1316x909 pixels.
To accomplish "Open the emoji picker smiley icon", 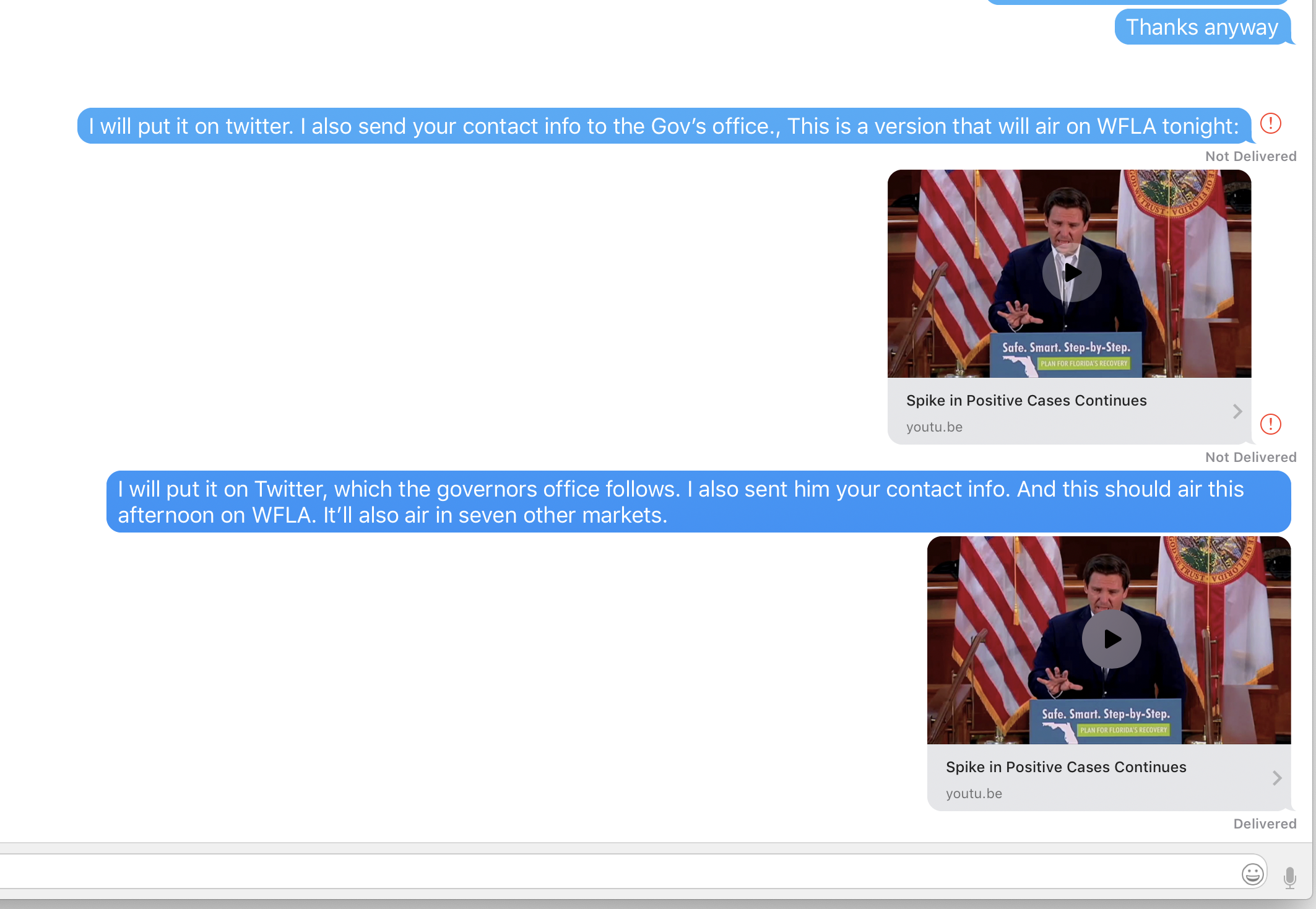I will pyautogui.click(x=1252, y=874).
